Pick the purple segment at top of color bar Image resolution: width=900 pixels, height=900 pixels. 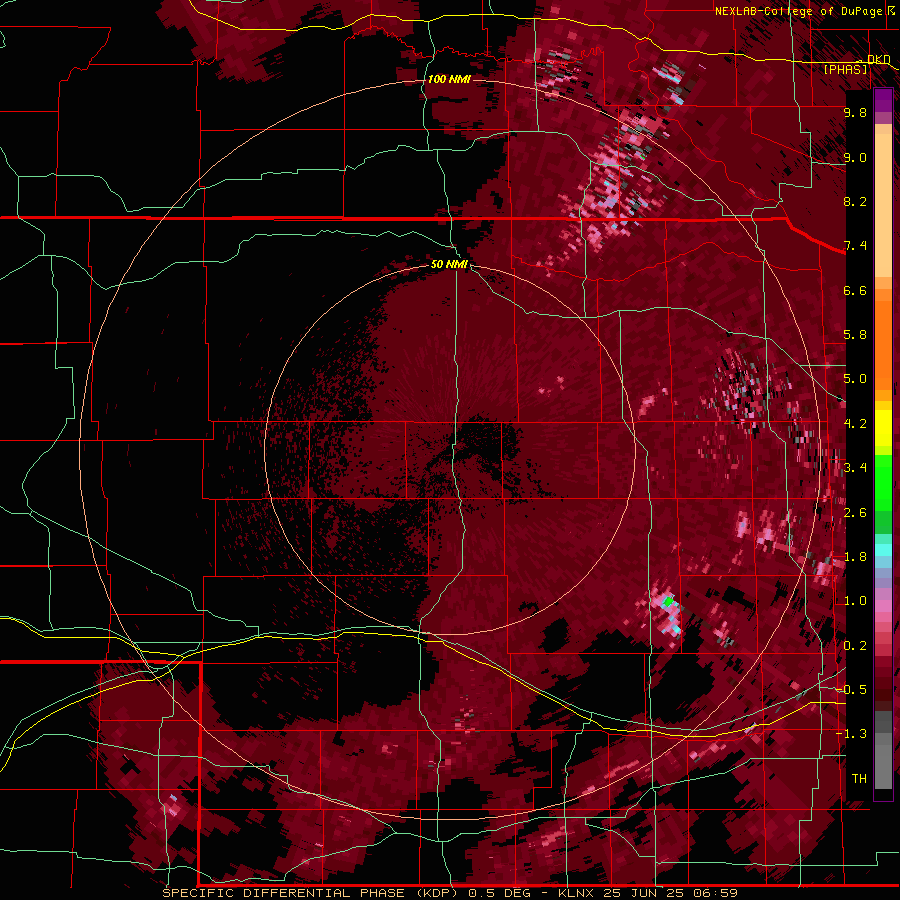click(883, 101)
